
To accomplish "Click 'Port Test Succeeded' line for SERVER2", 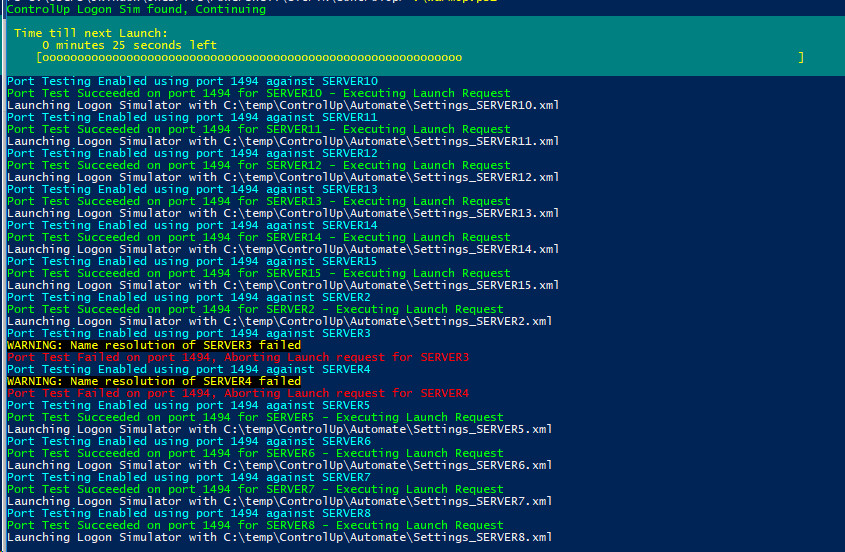I will (x=255, y=309).
